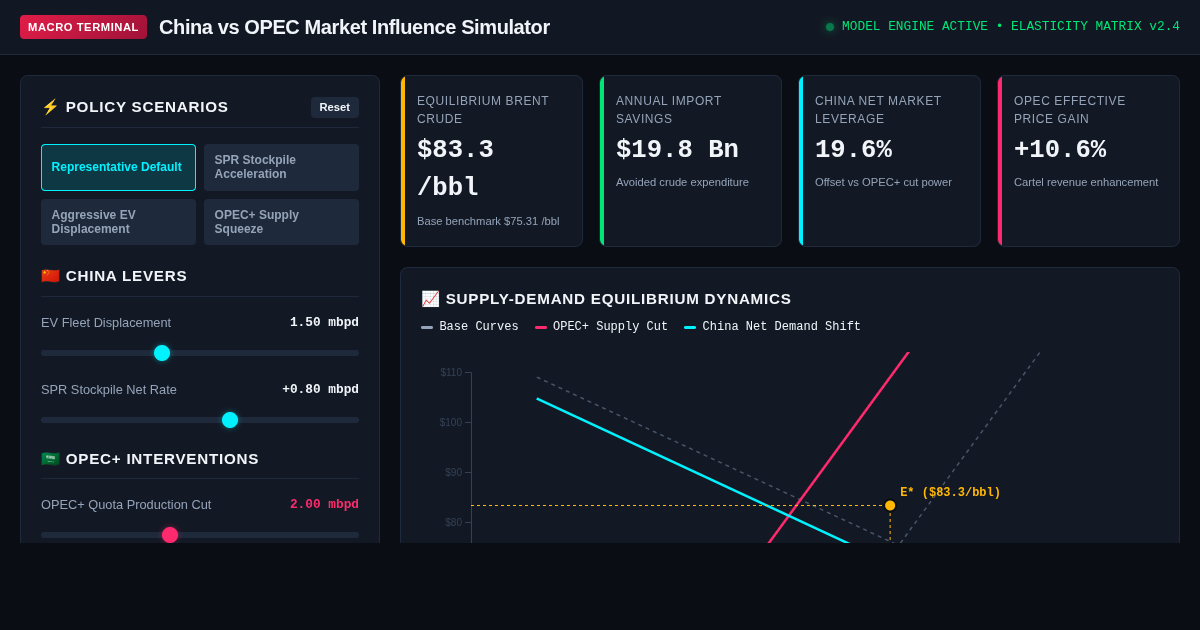Click the Annual Import Savings card

click(691, 161)
